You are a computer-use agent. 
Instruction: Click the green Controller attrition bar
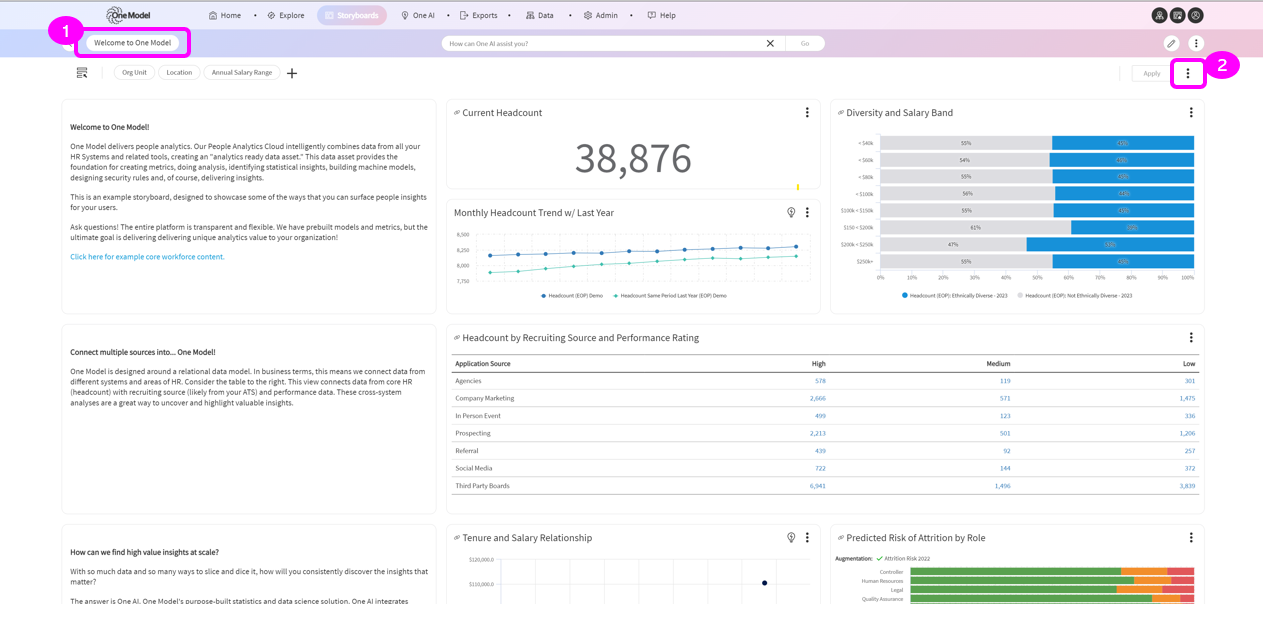(x=1014, y=572)
